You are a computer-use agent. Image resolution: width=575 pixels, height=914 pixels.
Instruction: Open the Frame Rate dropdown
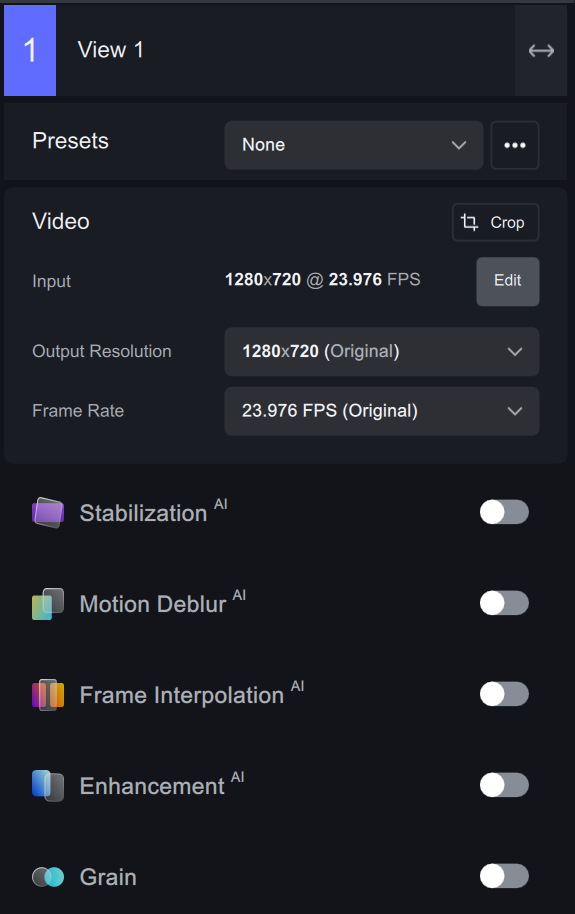pyautogui.click(x=381, y=411)
